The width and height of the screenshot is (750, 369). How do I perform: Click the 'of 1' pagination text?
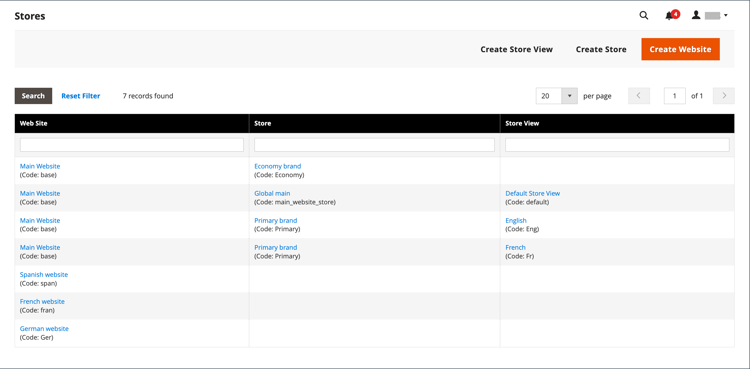click(697, 96)
